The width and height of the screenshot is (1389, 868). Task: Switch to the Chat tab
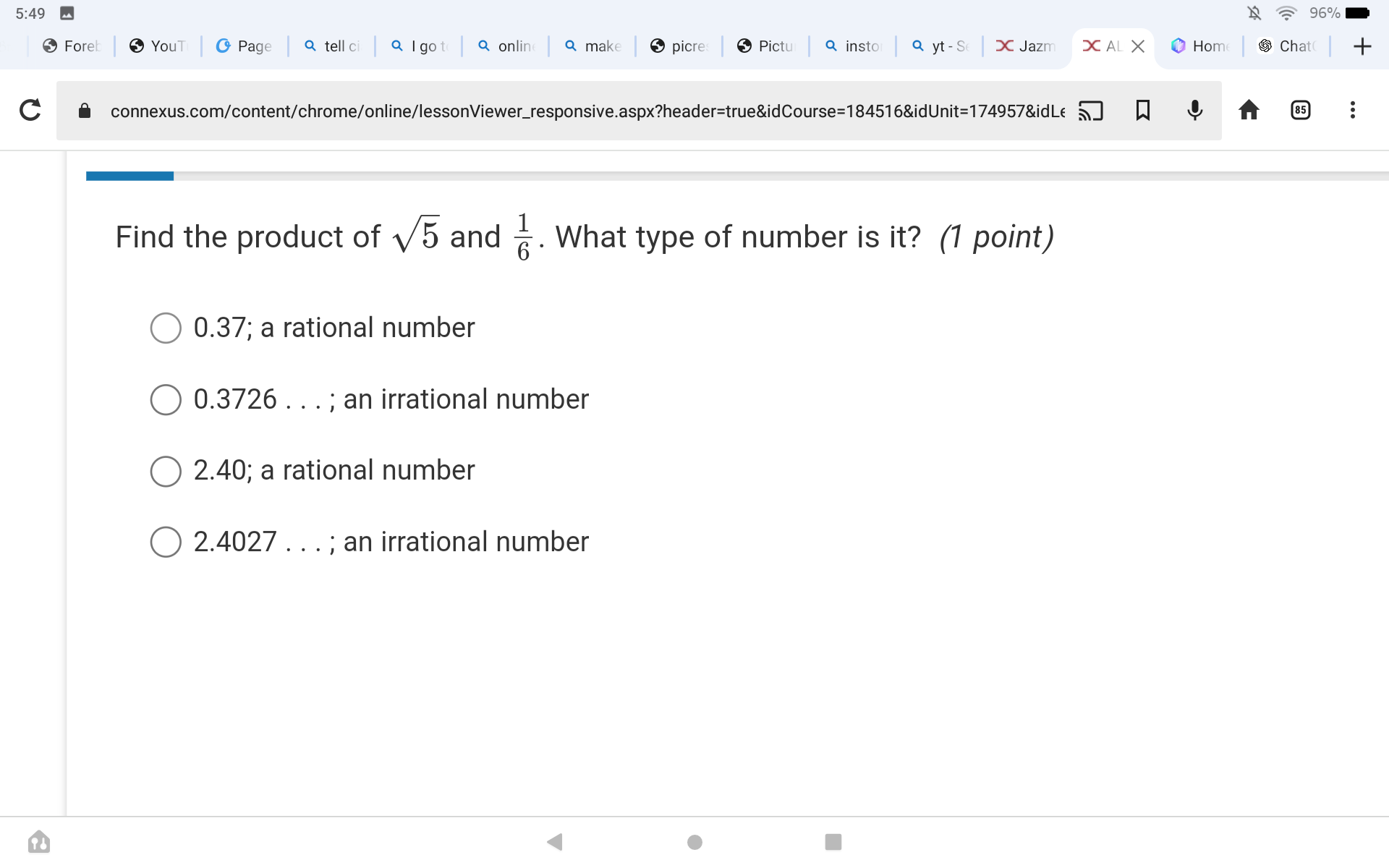1286,46
